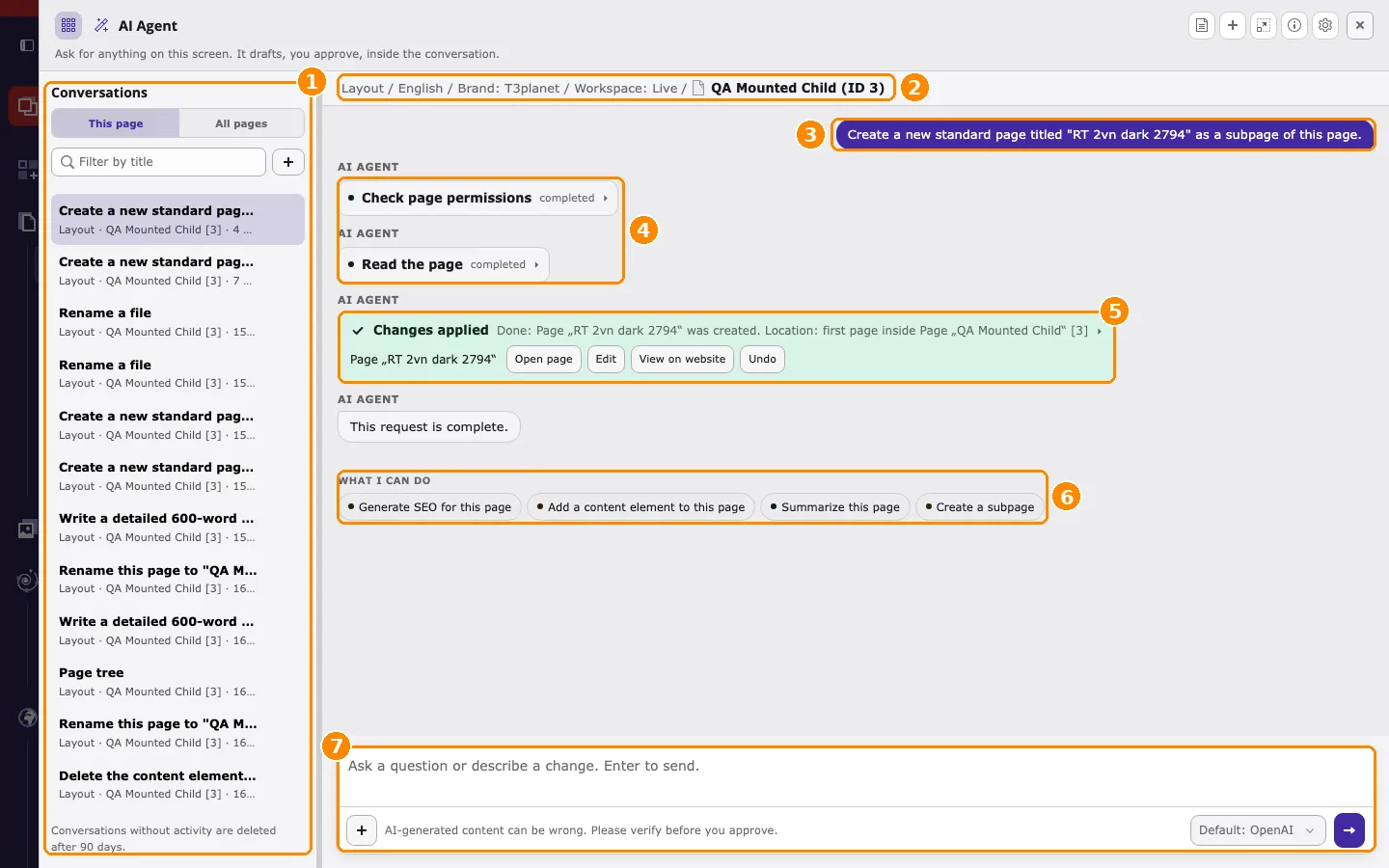Viewport: 1389px width, 868px height.
Task: Click the highlighted red module icon in the left sidebar
Action: coord(26,106)
